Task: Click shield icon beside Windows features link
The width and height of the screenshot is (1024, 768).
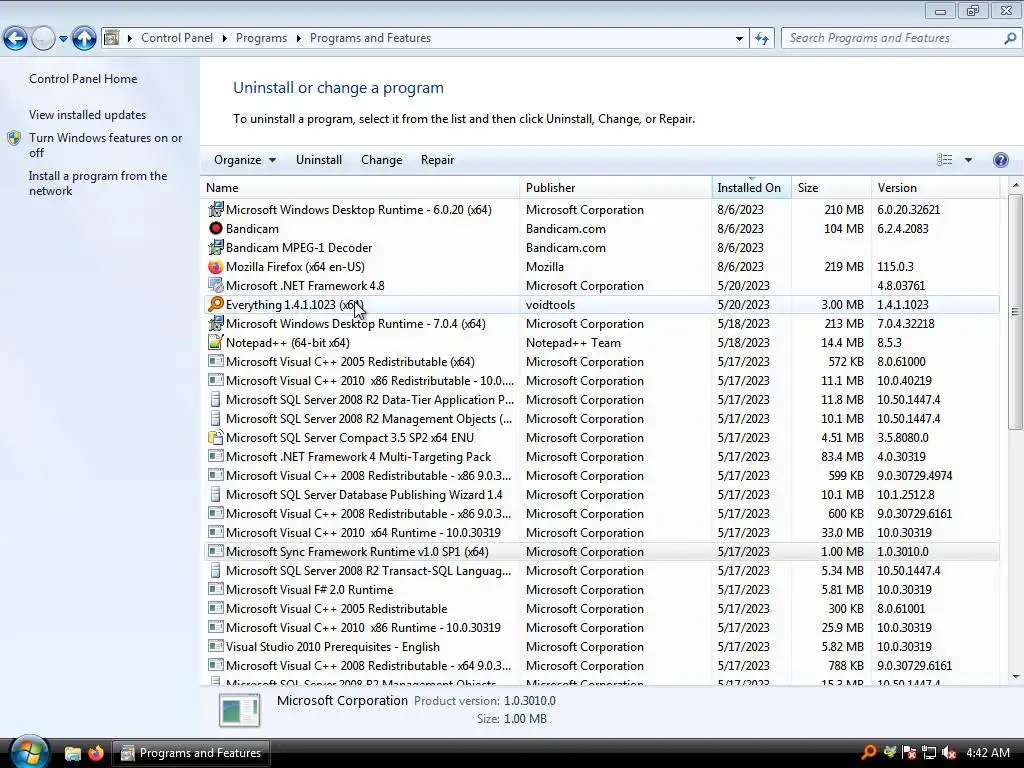Action: (14, 138)
